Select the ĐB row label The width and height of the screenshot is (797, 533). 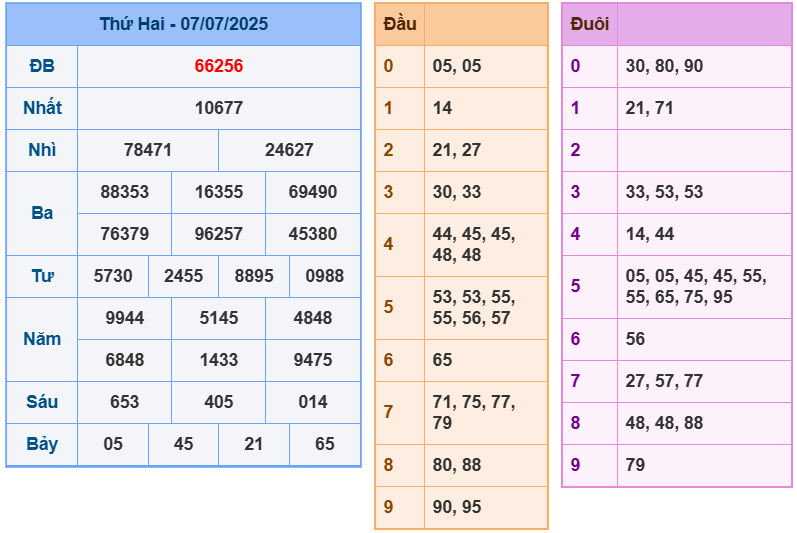click(x=42, y=66)
